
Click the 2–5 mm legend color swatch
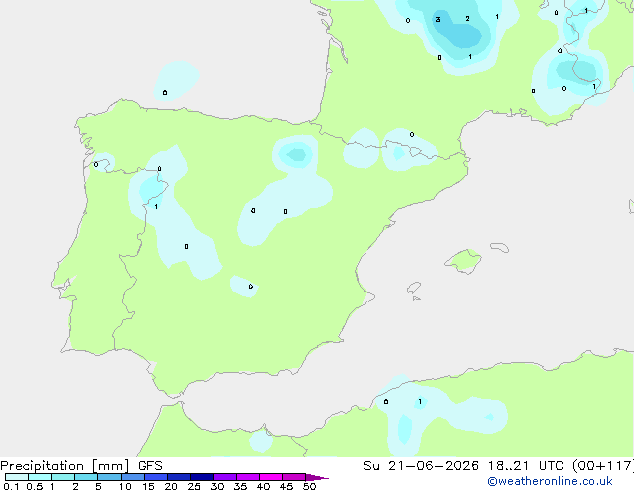86,477
